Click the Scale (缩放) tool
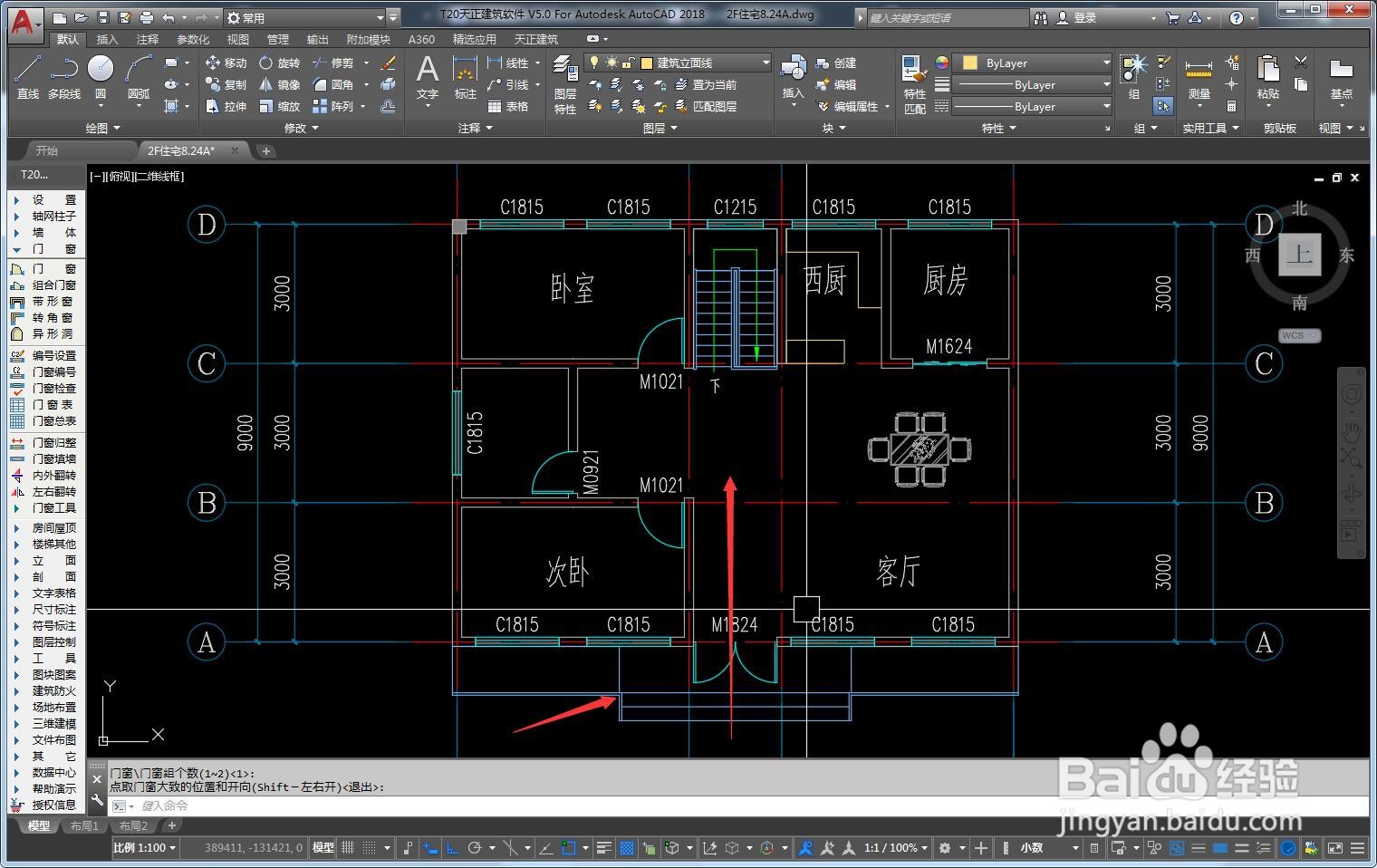 280,106
